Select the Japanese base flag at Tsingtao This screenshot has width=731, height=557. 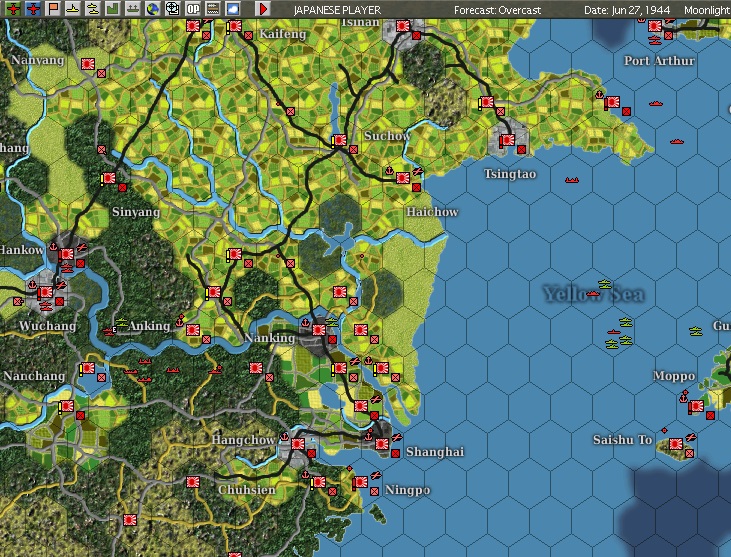pos(507,139)
